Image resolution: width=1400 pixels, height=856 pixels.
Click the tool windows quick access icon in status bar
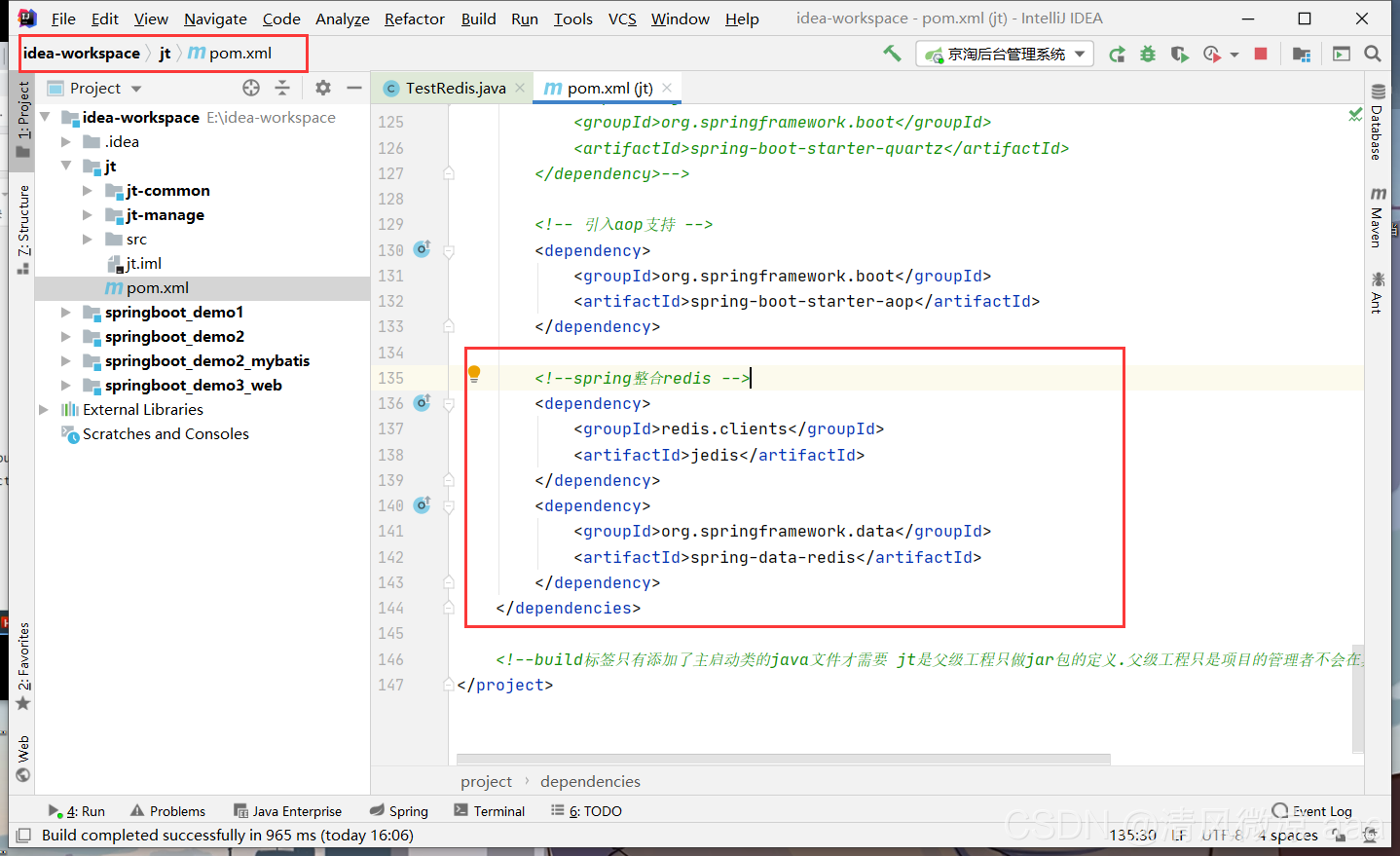pyautogui.click(x=23, y=836)
